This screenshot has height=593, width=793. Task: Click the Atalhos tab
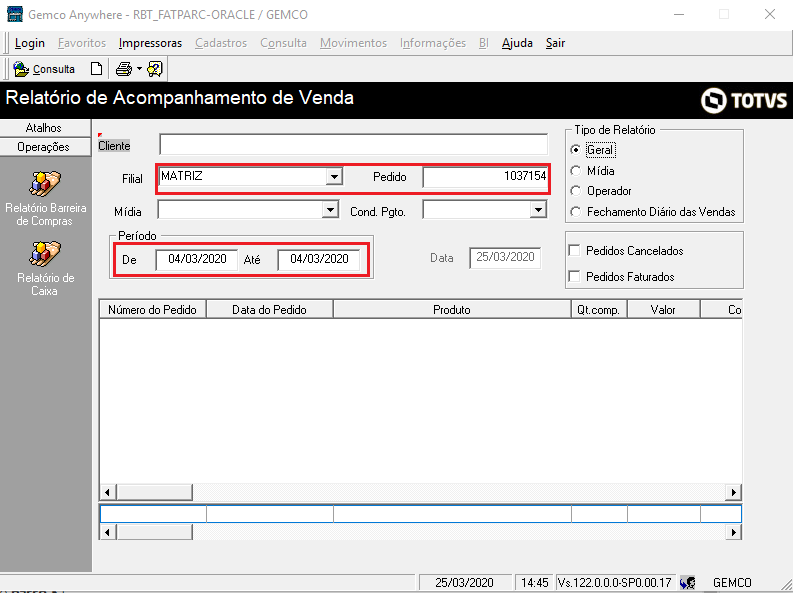click(45, 128)
